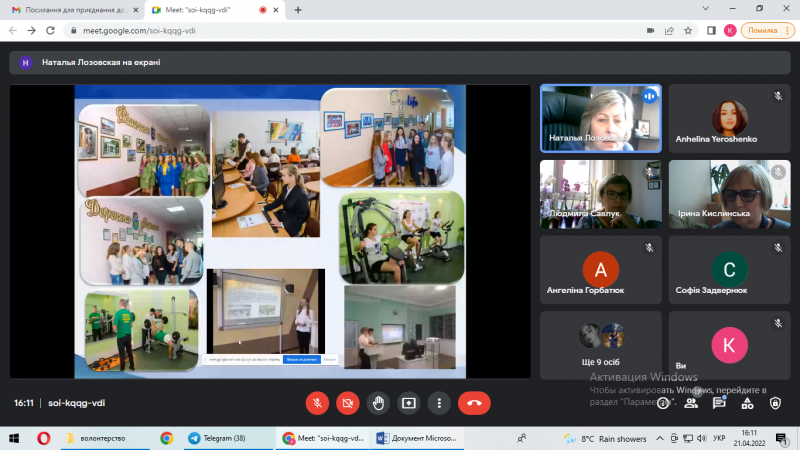This screenshot has width=800, height=450.
Task: Open the Host controls shield icon
Action: [775, 404]
